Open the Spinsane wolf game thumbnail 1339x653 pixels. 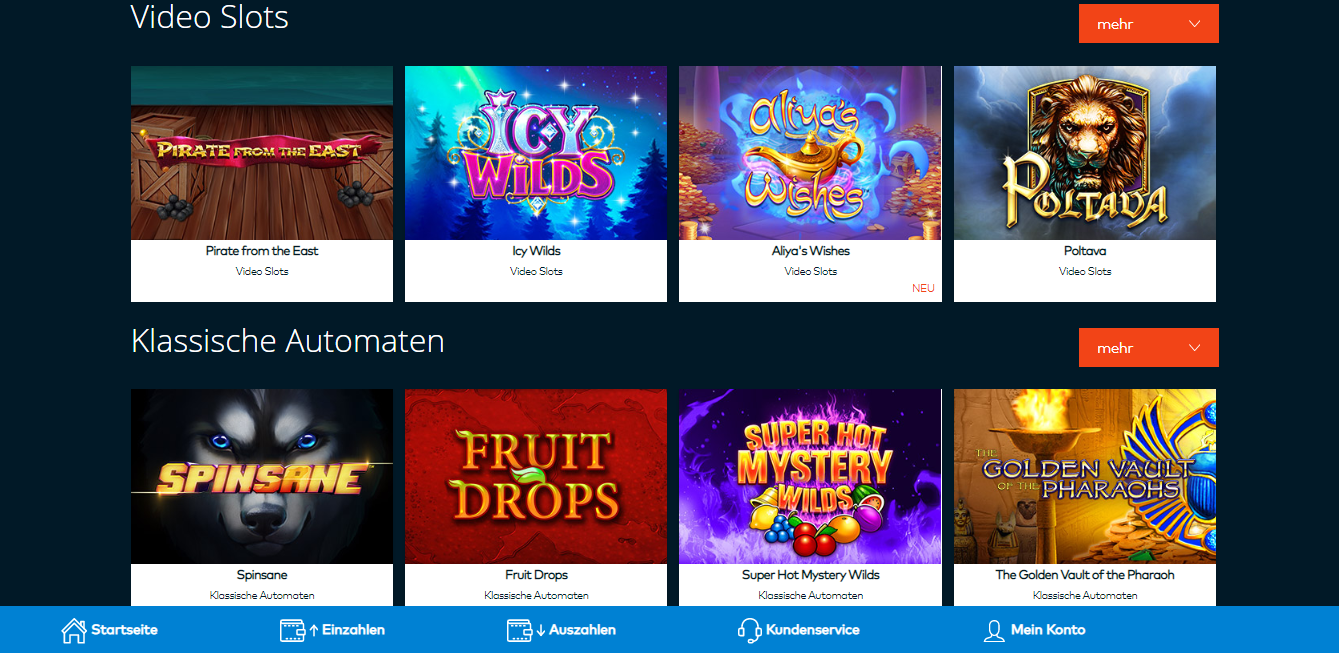pyautogui.click(x=262, y=476)
